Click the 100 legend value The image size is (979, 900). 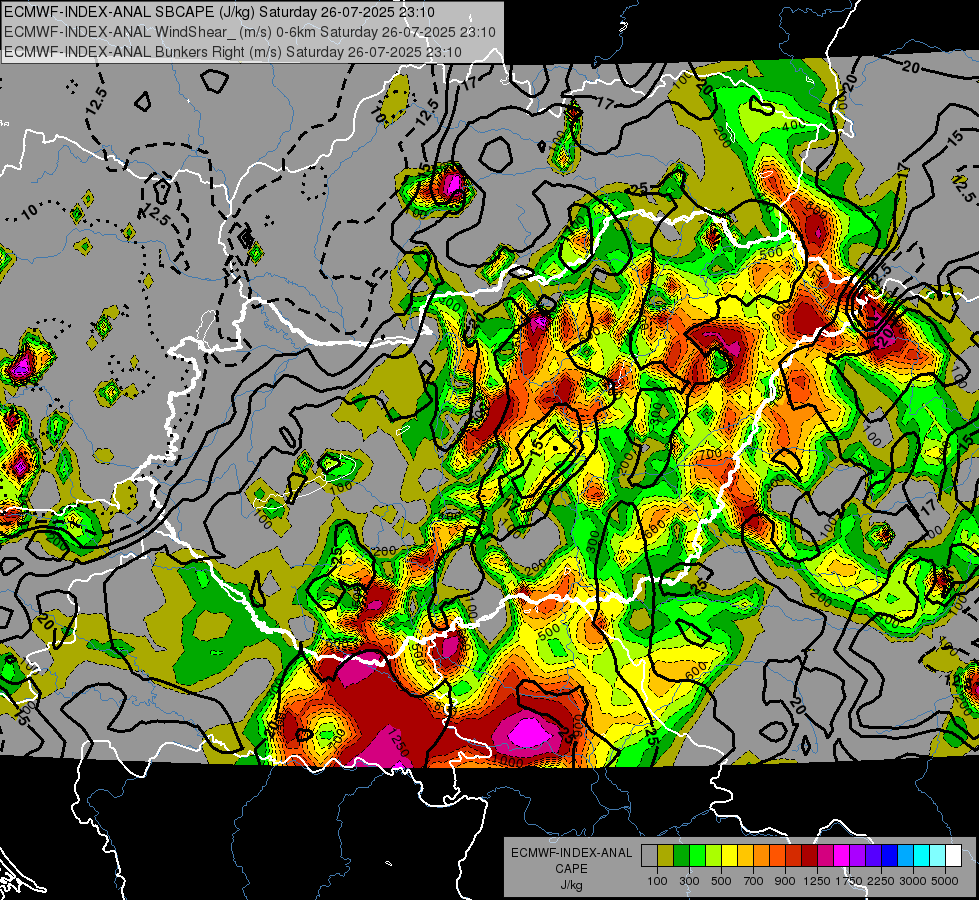[x=657, y=881]
